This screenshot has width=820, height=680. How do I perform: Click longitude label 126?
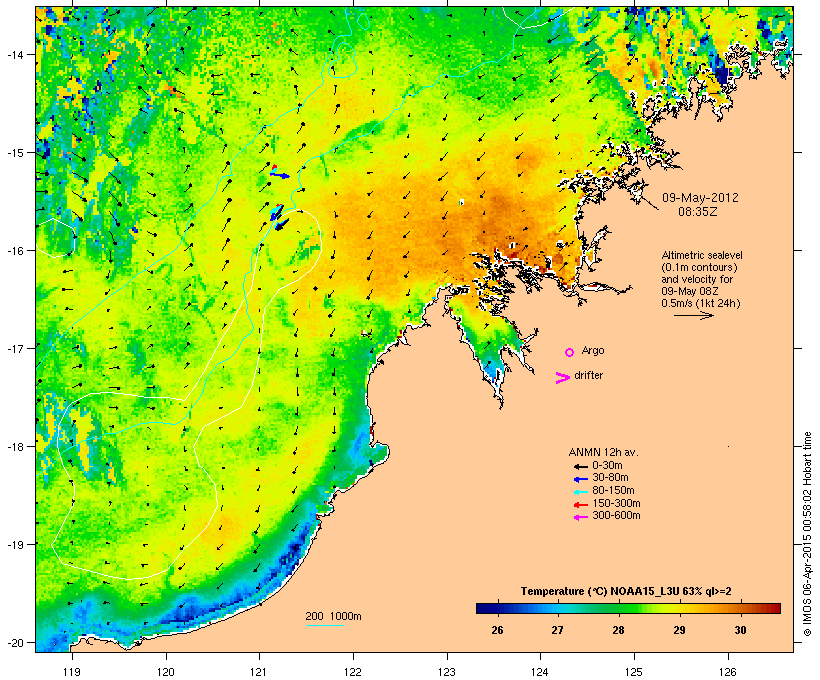pyautogui.click(x=728, y=672)
